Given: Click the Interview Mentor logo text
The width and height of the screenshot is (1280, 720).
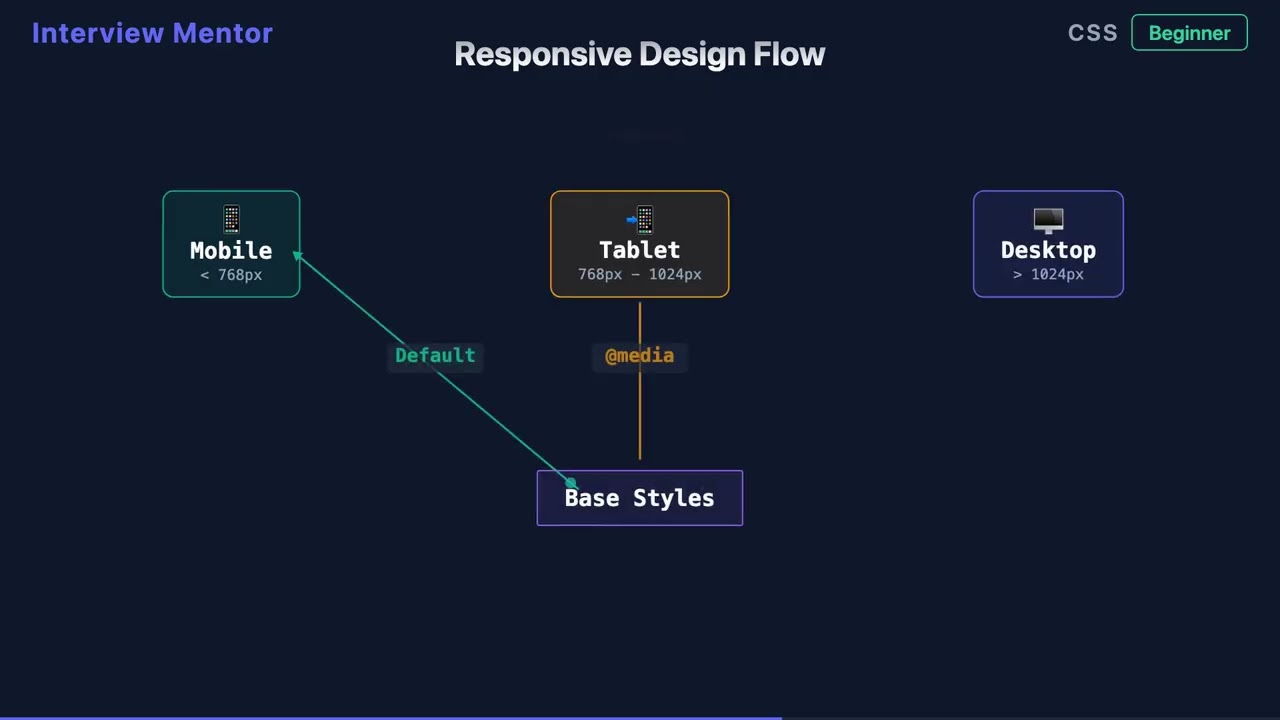Looking at the screenshot, I should pos(152,33).
